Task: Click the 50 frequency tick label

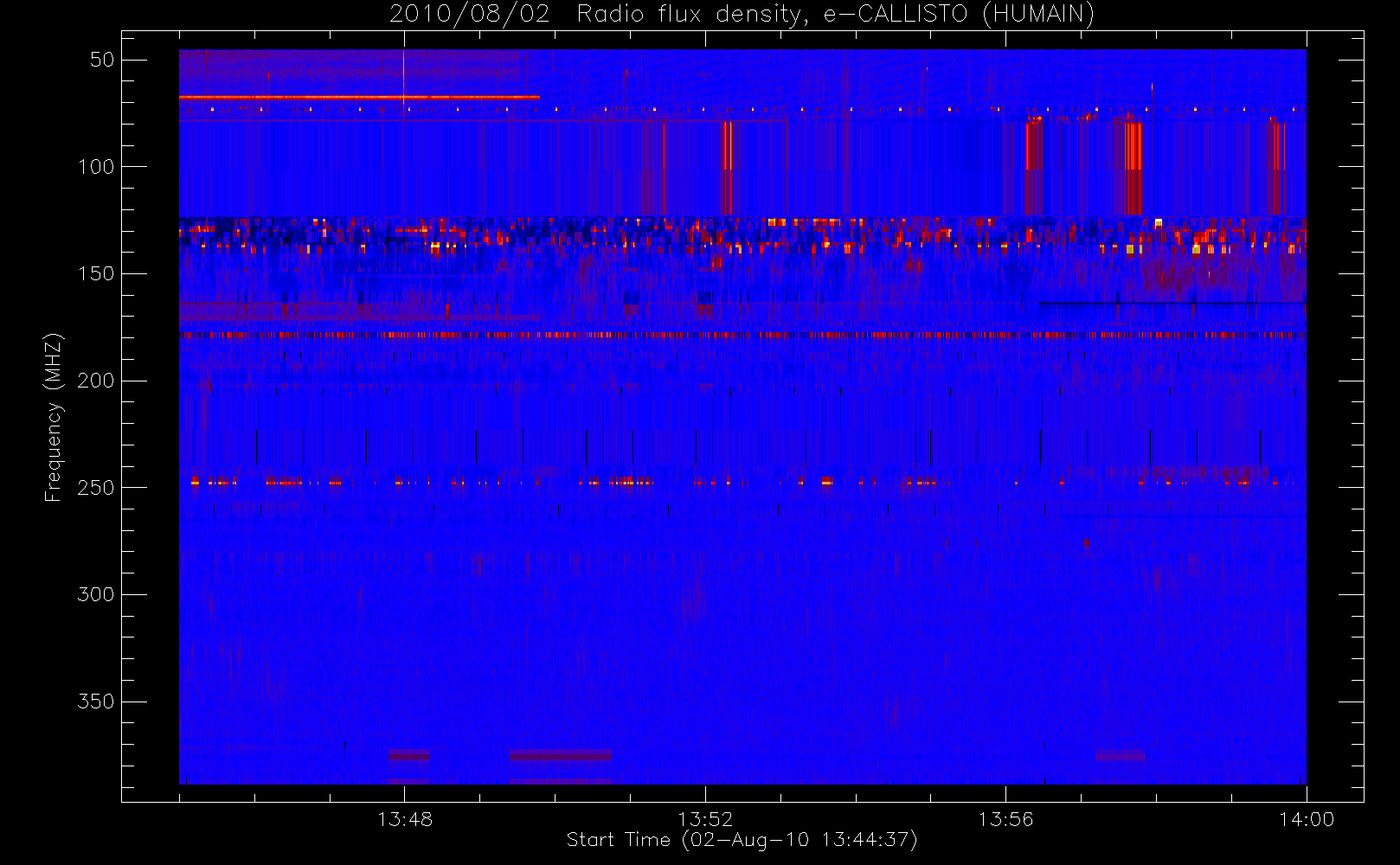Action: click(102, 60)
